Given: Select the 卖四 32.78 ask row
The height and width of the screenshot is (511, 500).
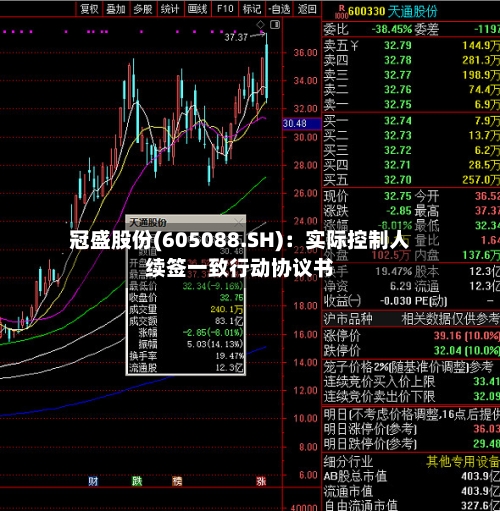Looking at the screenshot, I should coord(411,60).
